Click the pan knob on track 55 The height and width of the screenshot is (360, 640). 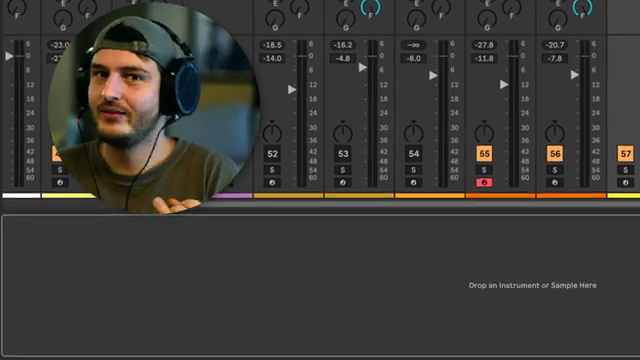tap(484, 132)
